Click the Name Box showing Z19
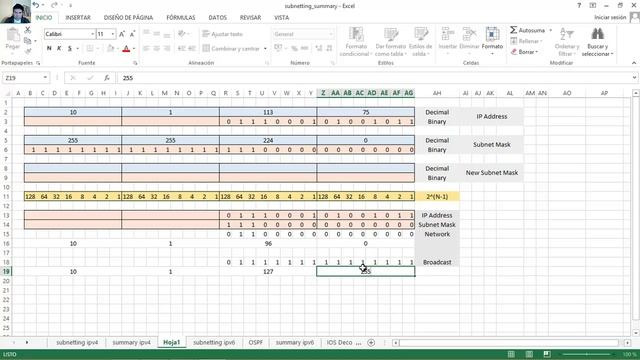The image size is (640, 360). 25,78
